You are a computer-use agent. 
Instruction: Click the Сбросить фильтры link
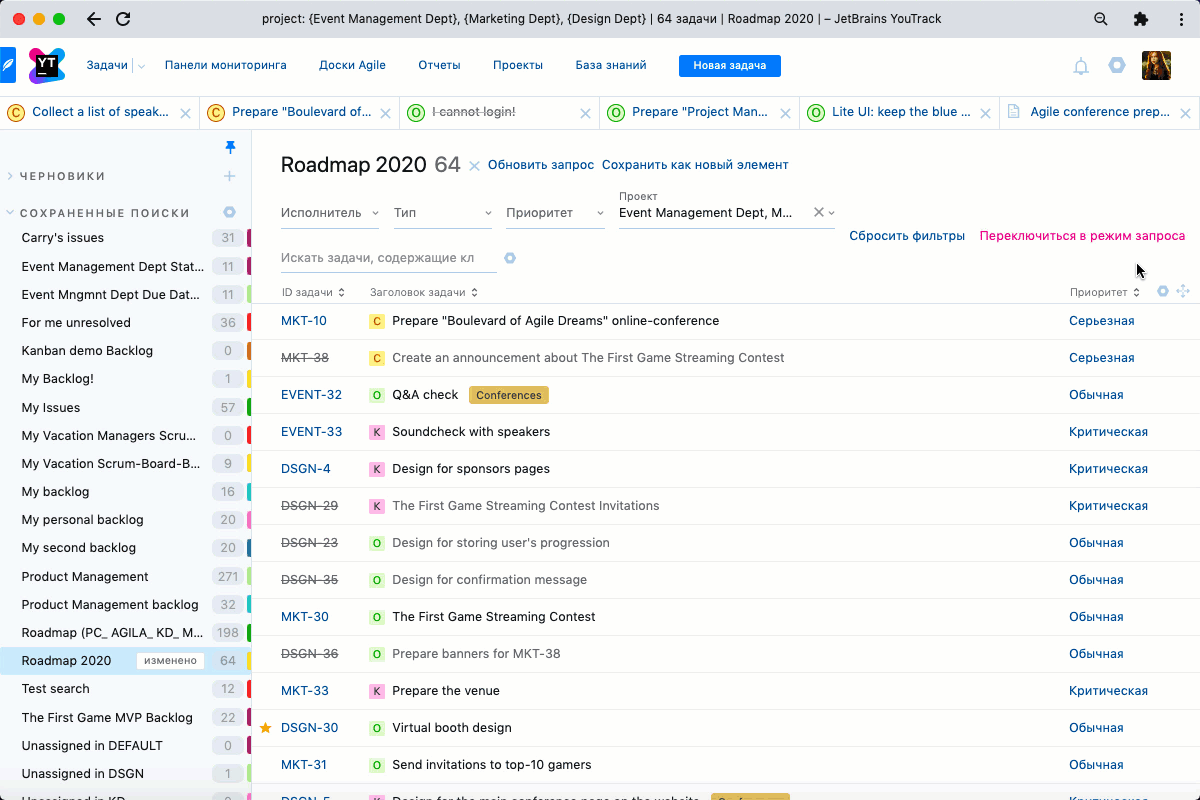pyautogui.click(x=906, y=235)
